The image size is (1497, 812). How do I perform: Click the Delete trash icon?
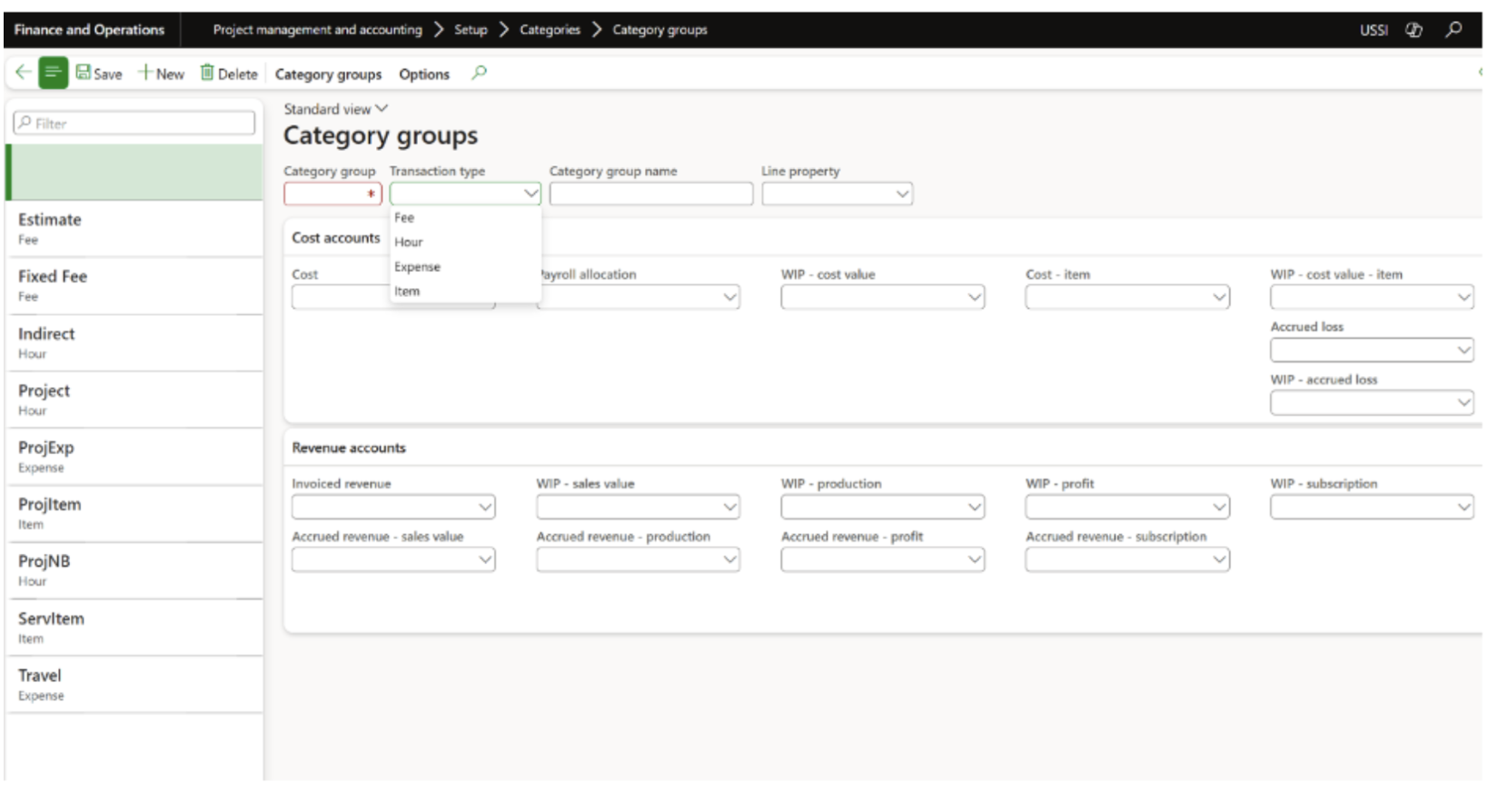pyautogui.click(x=207, y=73)
